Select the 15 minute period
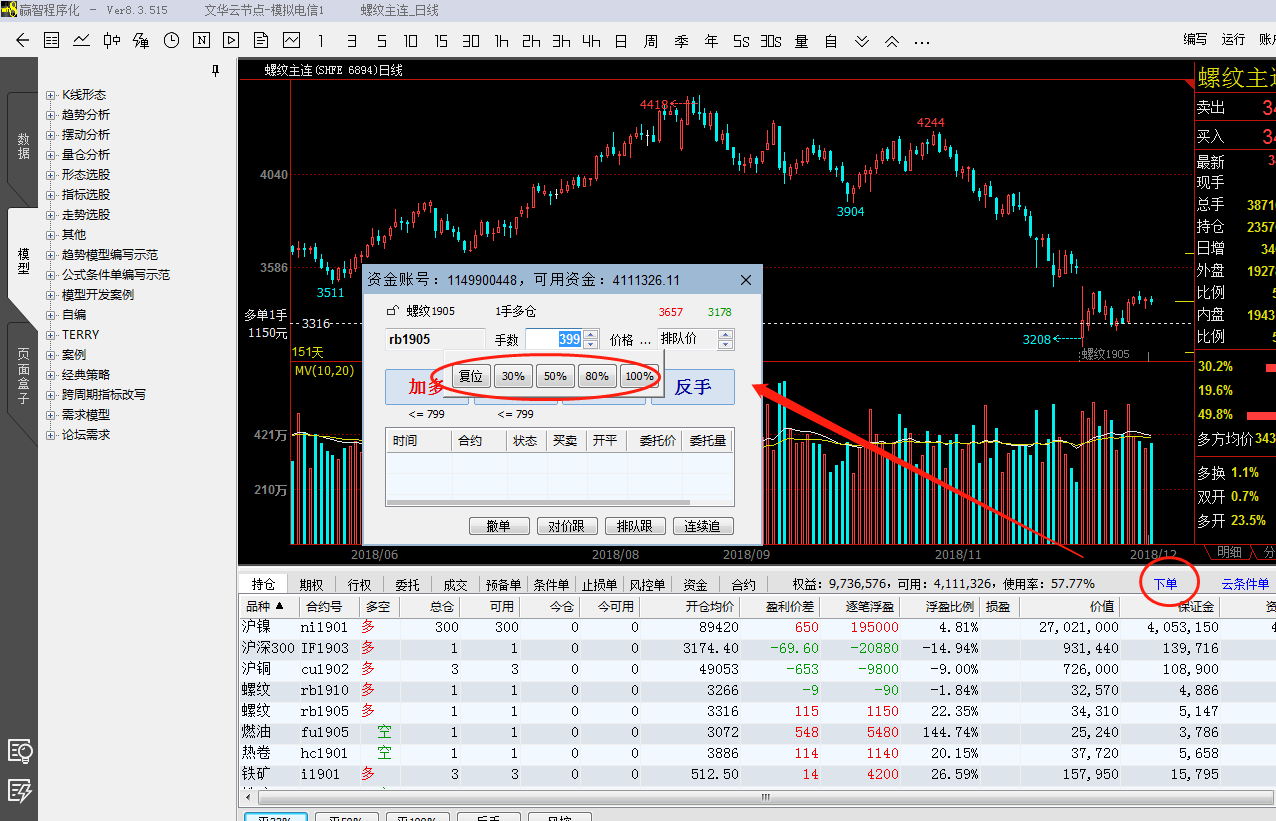The width and height of the screenshot is (1276, 821). click(441, 41)
